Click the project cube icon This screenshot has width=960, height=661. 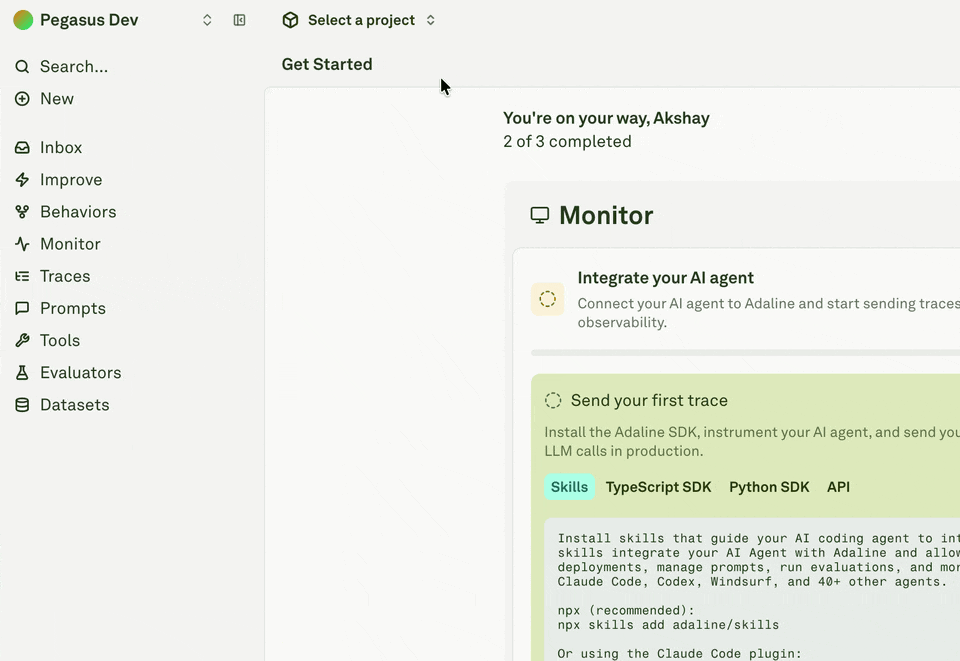pos(290,20)
